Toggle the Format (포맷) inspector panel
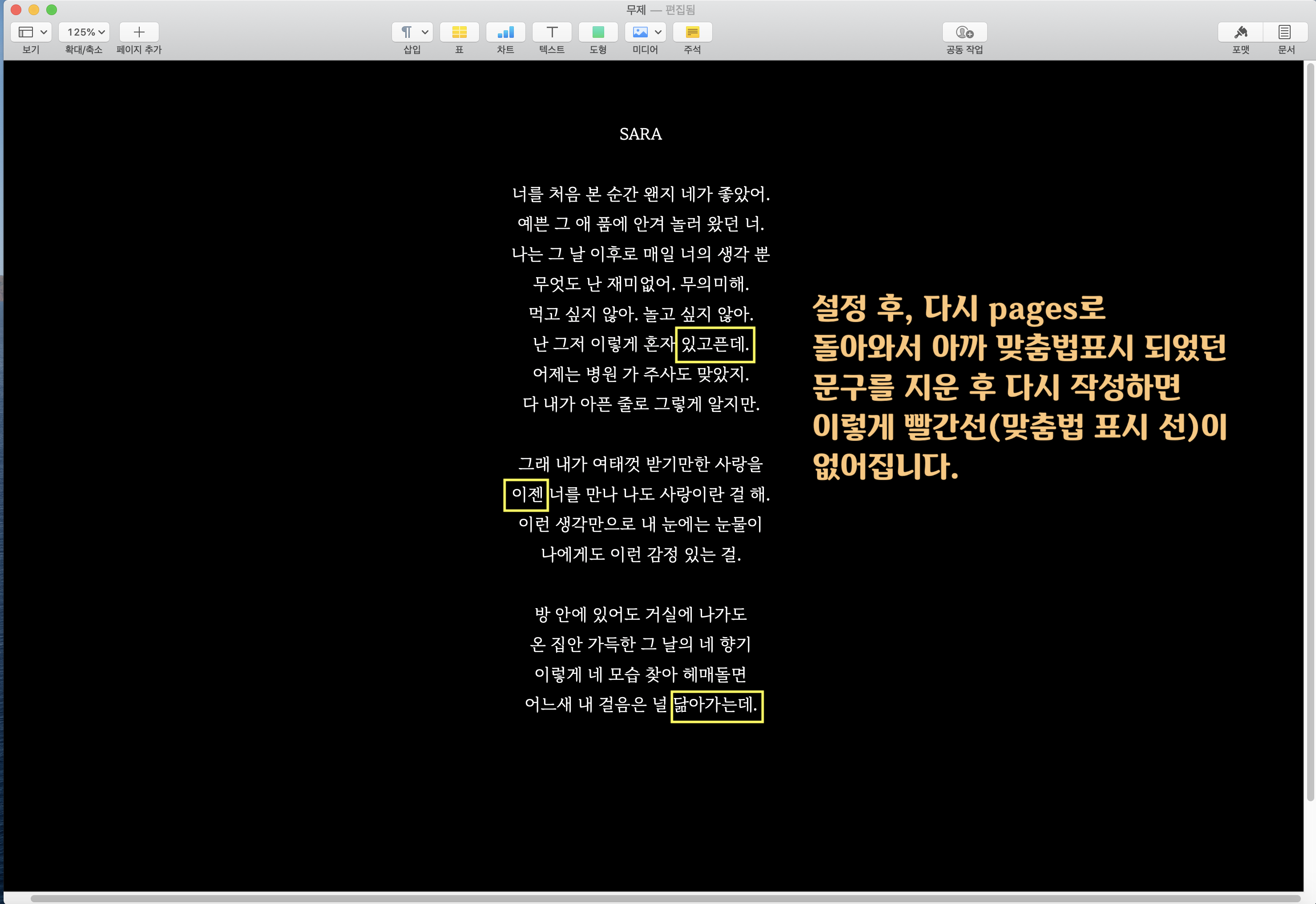Screen dimensions: 1316x904 (x=1241, y=32)
